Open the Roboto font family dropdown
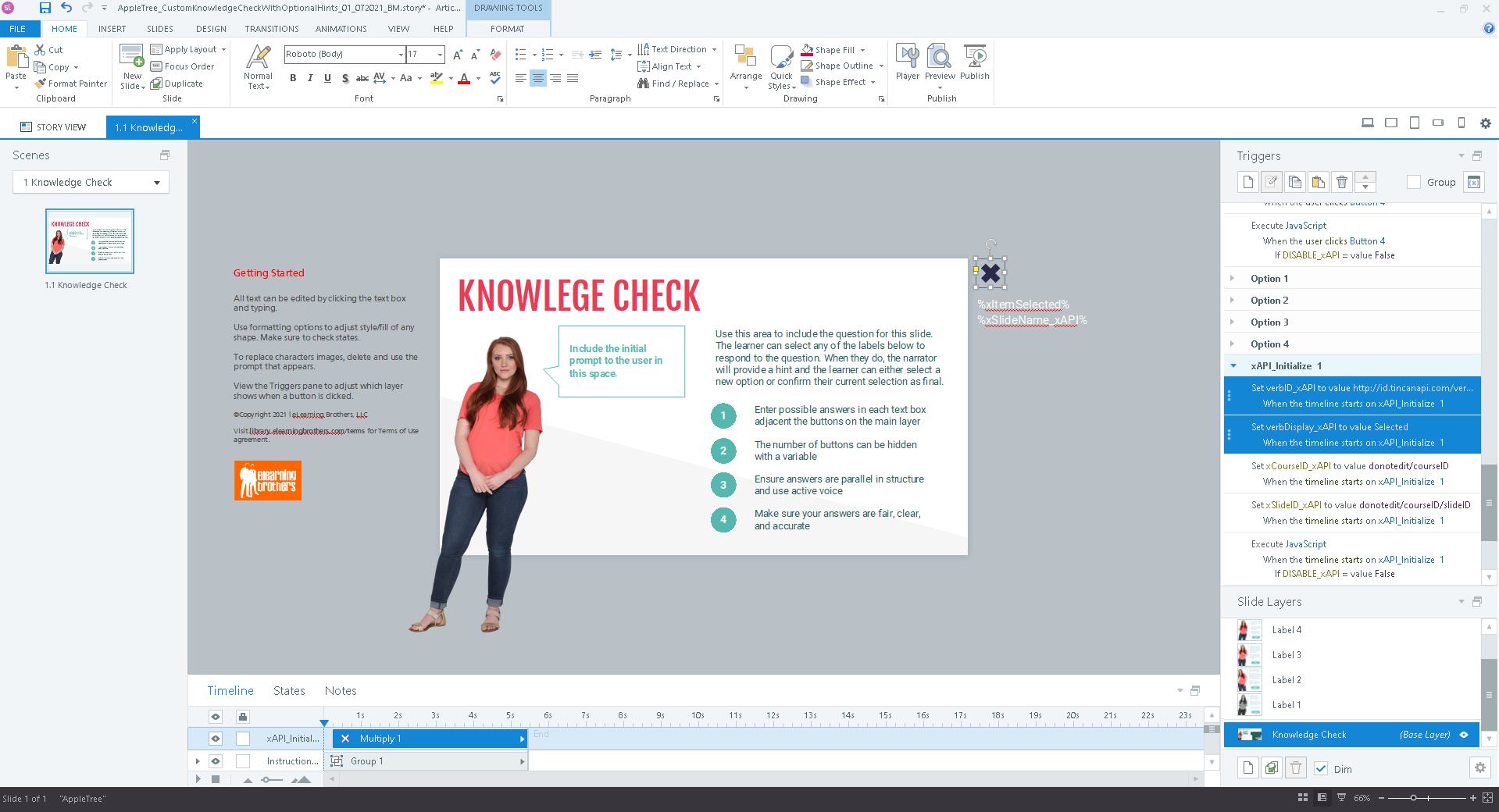 click(x=399, y=55)
